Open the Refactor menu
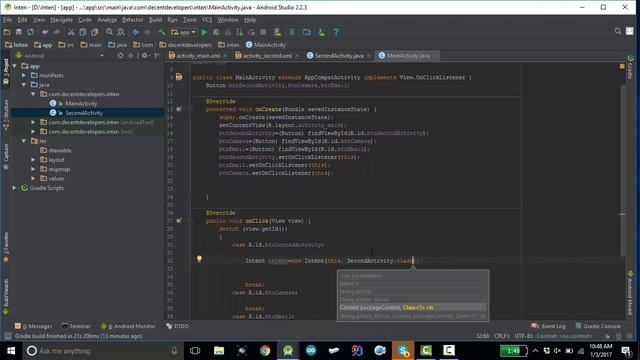640x360 pixels. click(133, 20)
